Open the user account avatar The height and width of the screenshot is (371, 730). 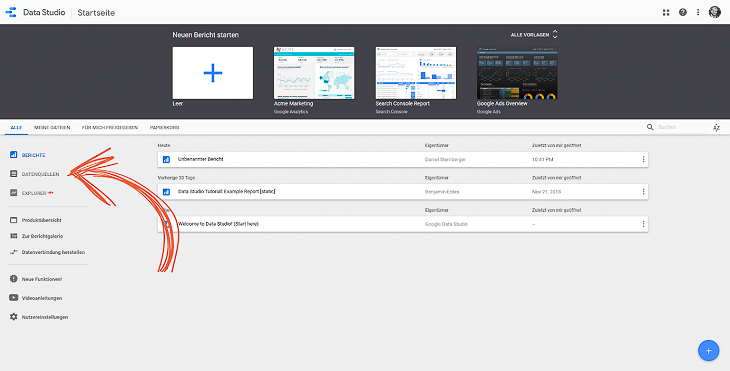pos(715,13)
